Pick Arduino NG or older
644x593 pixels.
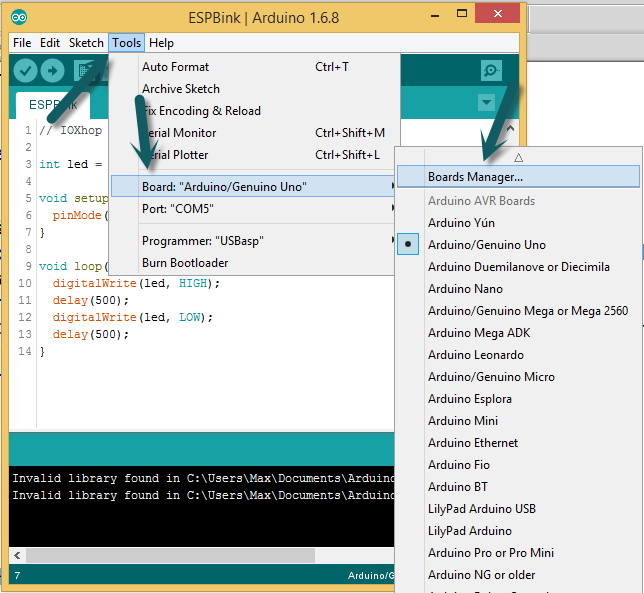[518, 575]
